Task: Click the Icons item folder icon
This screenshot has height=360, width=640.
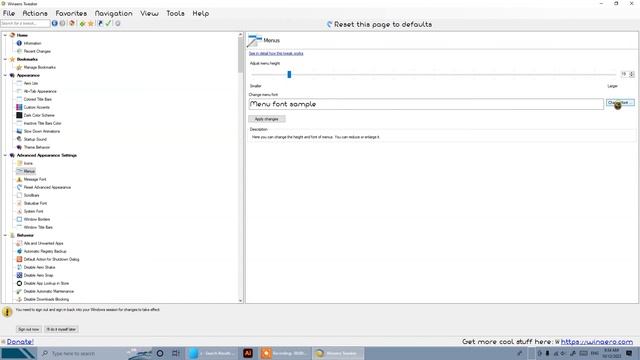Action: 19,163
